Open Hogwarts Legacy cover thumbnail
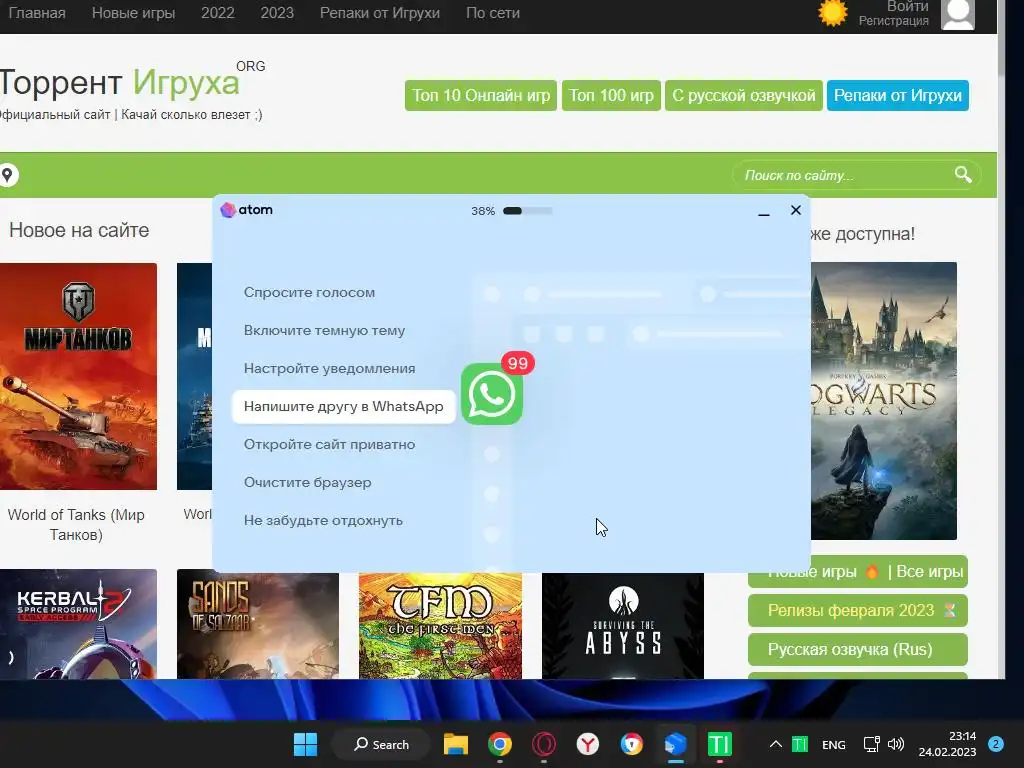1024x768 pixels. tap(884, 401)
